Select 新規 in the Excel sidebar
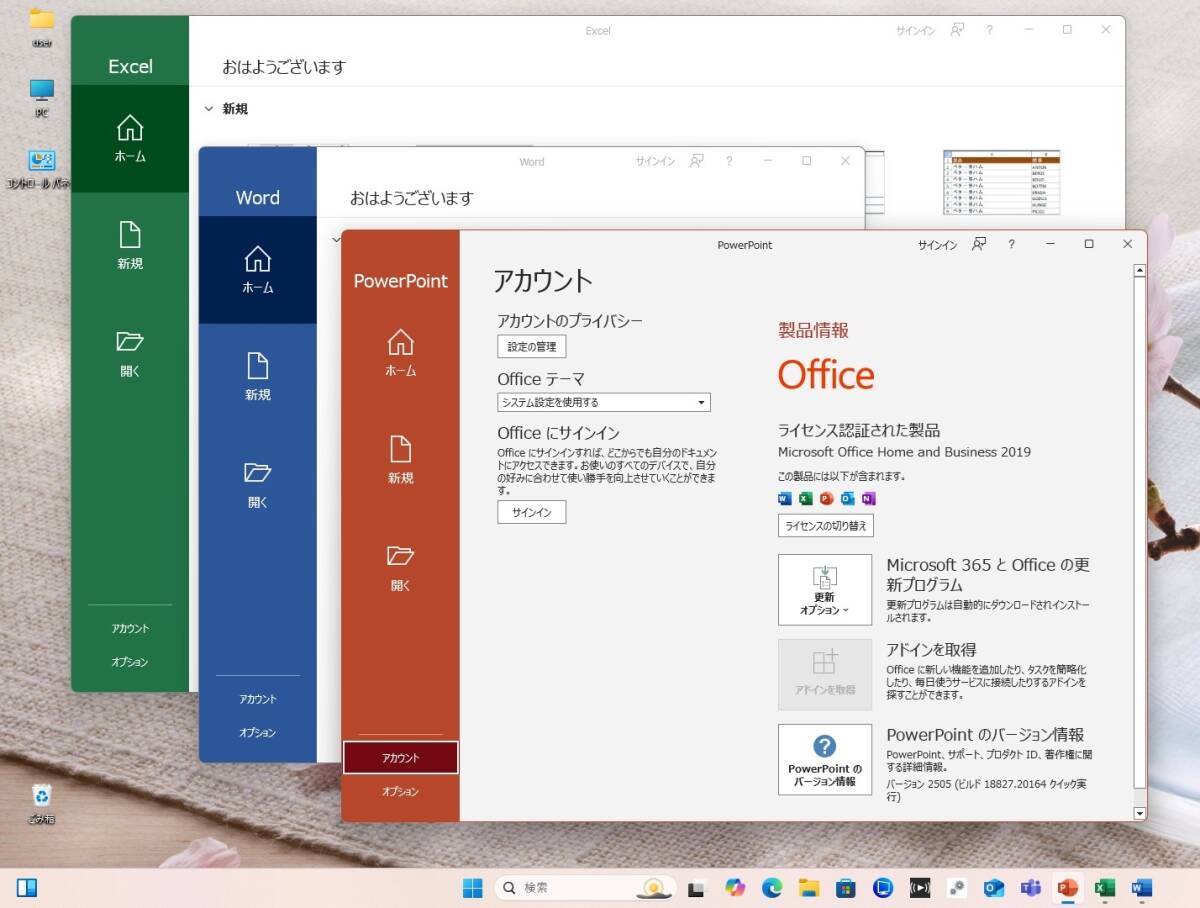This screenshot has height=908, width=1200. pos(130,246)
